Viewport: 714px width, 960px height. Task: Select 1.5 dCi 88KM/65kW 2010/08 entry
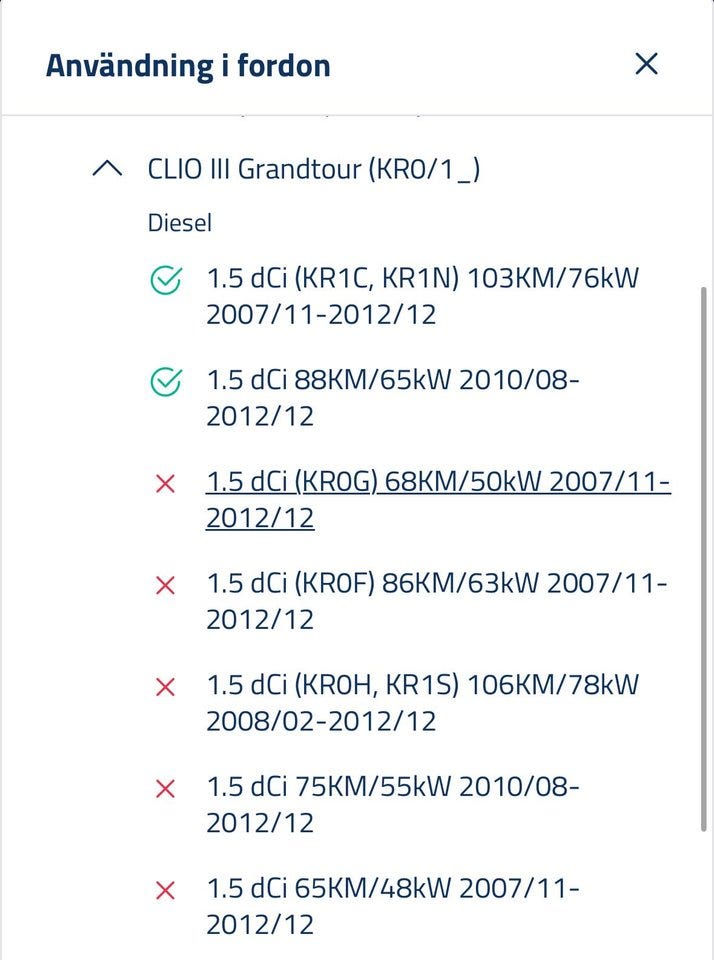coord(392,398)
